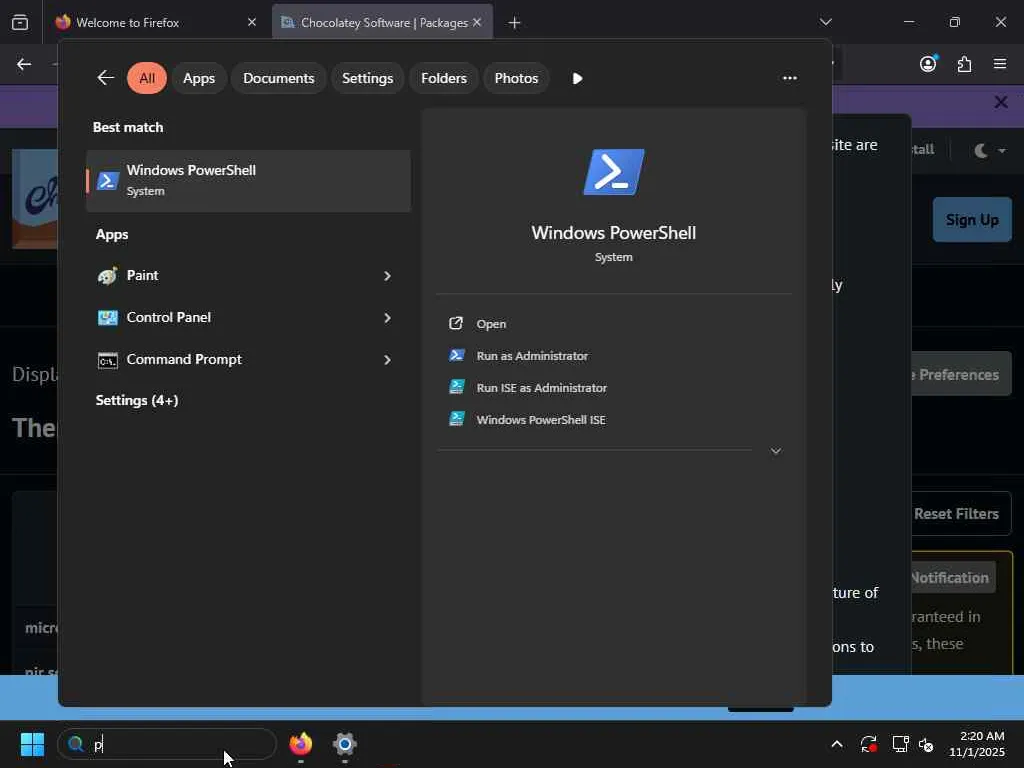Click the Windows PowerShell ISE icon
This screenshot has height=768, width=1024.
pyautogui.click(x=456, y=419)
